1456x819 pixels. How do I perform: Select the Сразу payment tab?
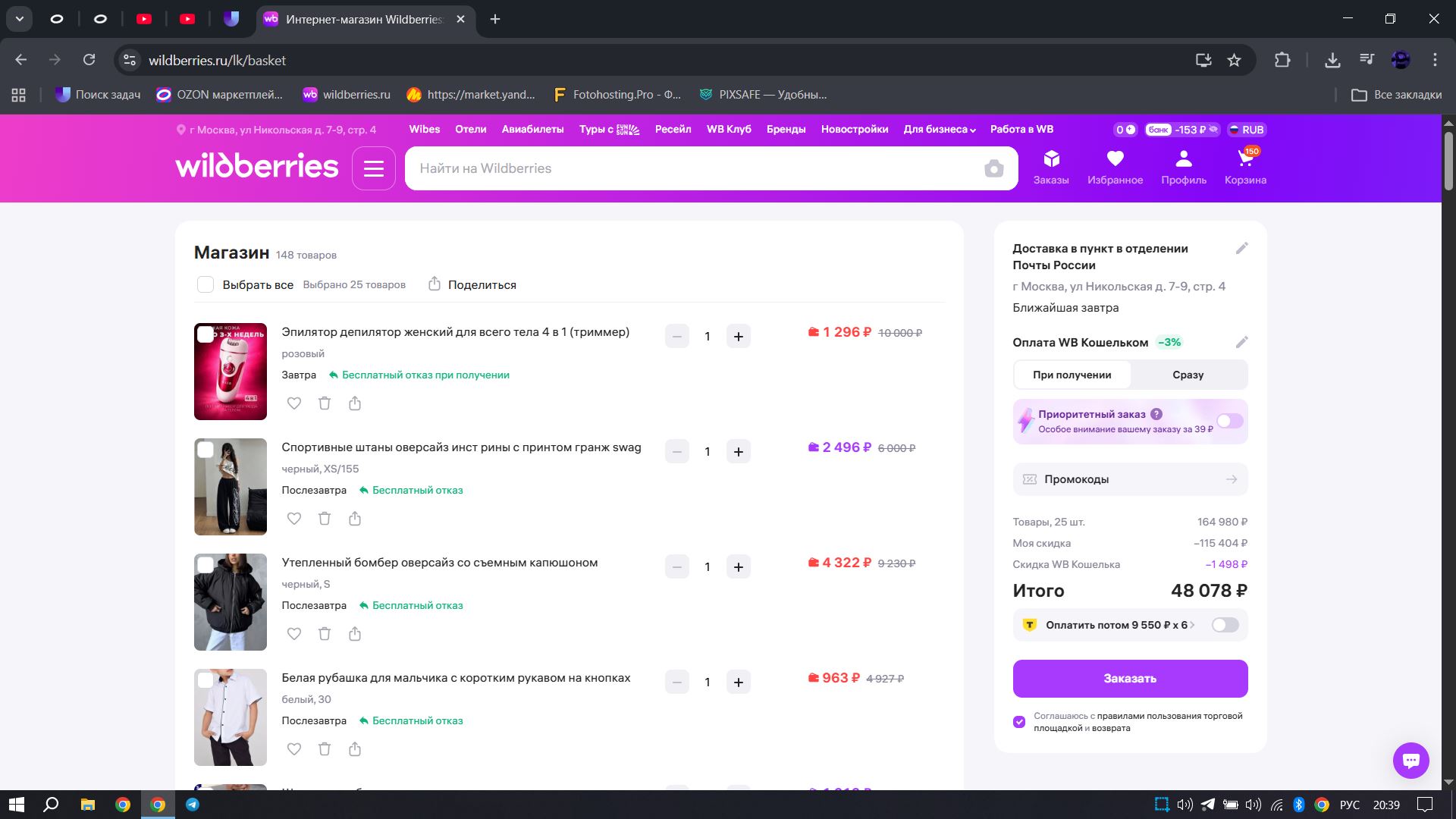click(x=1188, y=375)
